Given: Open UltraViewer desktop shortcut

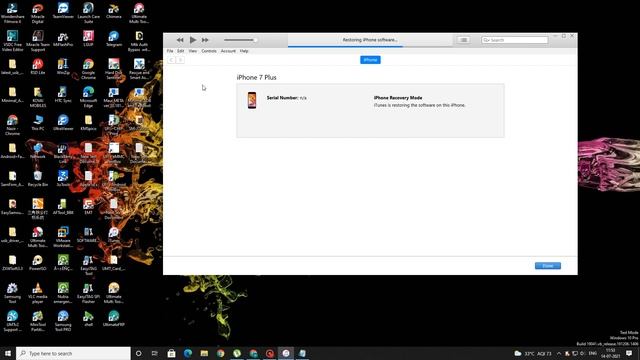Looking at the screenshot, I should 63,123.
